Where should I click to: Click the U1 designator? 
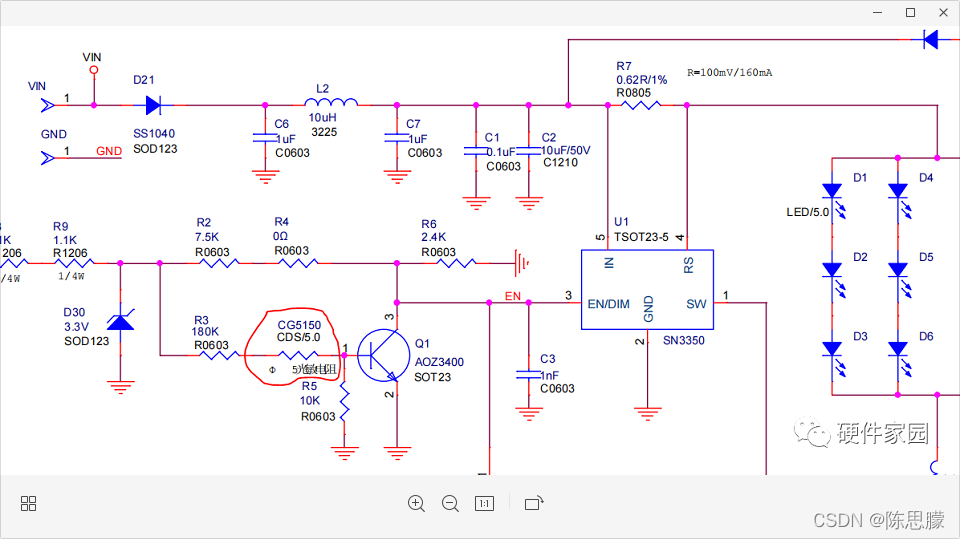point(621,222)
